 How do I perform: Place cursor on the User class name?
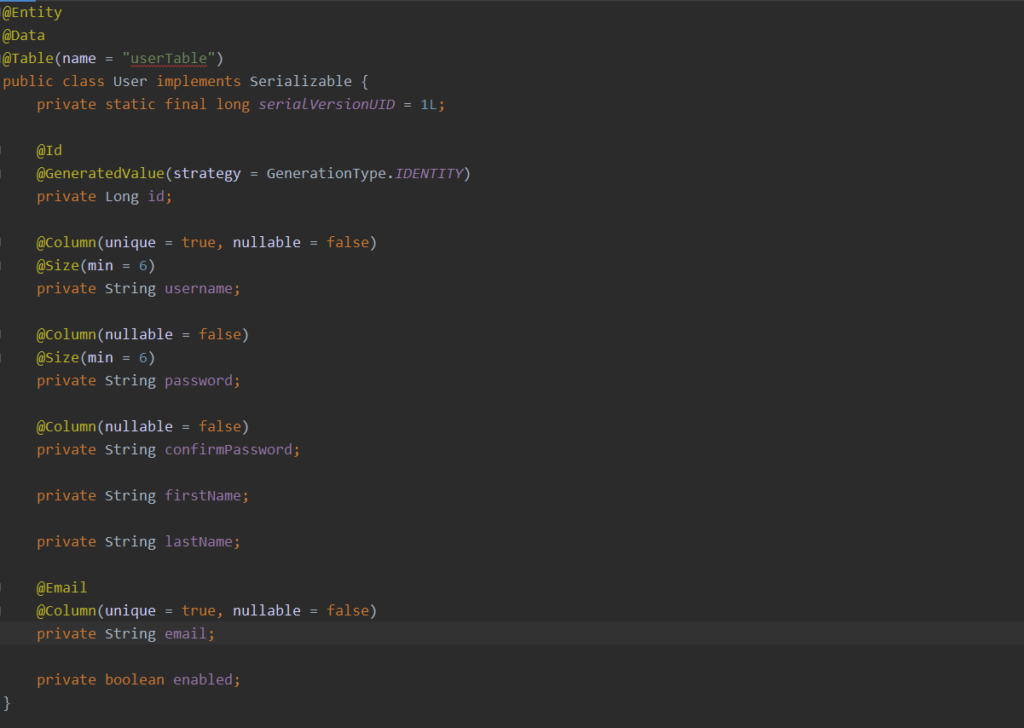click(x=130, y=81)
